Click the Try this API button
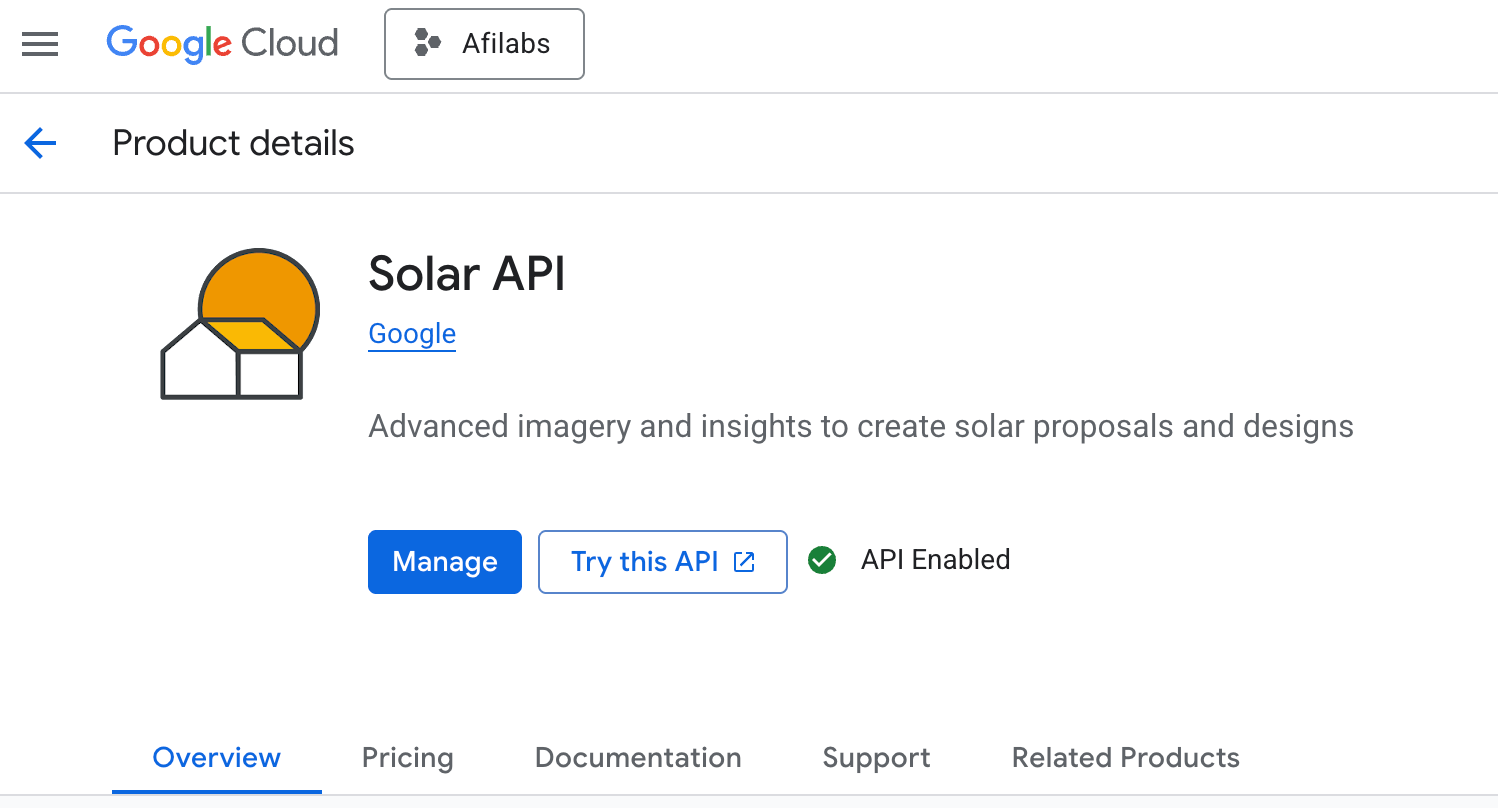1498x808 pixels. [662, 561]
